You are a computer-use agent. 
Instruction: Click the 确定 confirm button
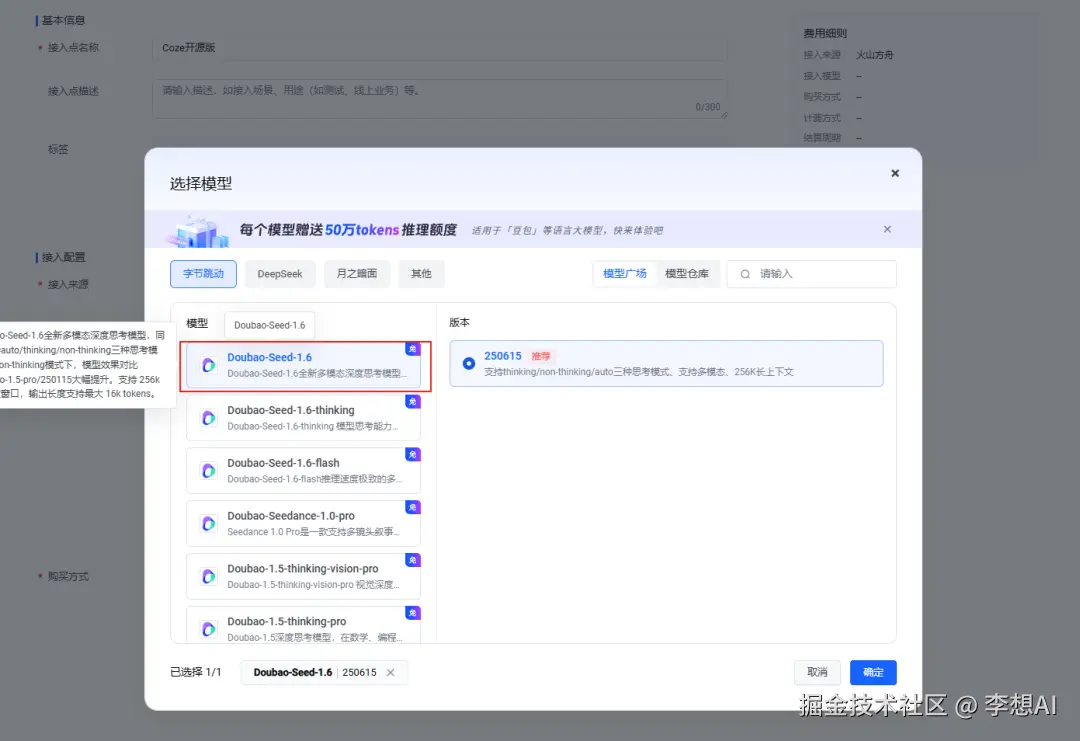[873, 672]
